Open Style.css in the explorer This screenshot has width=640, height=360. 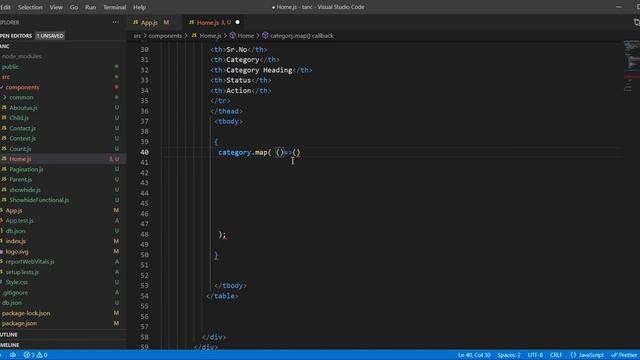tap(17, 282)
